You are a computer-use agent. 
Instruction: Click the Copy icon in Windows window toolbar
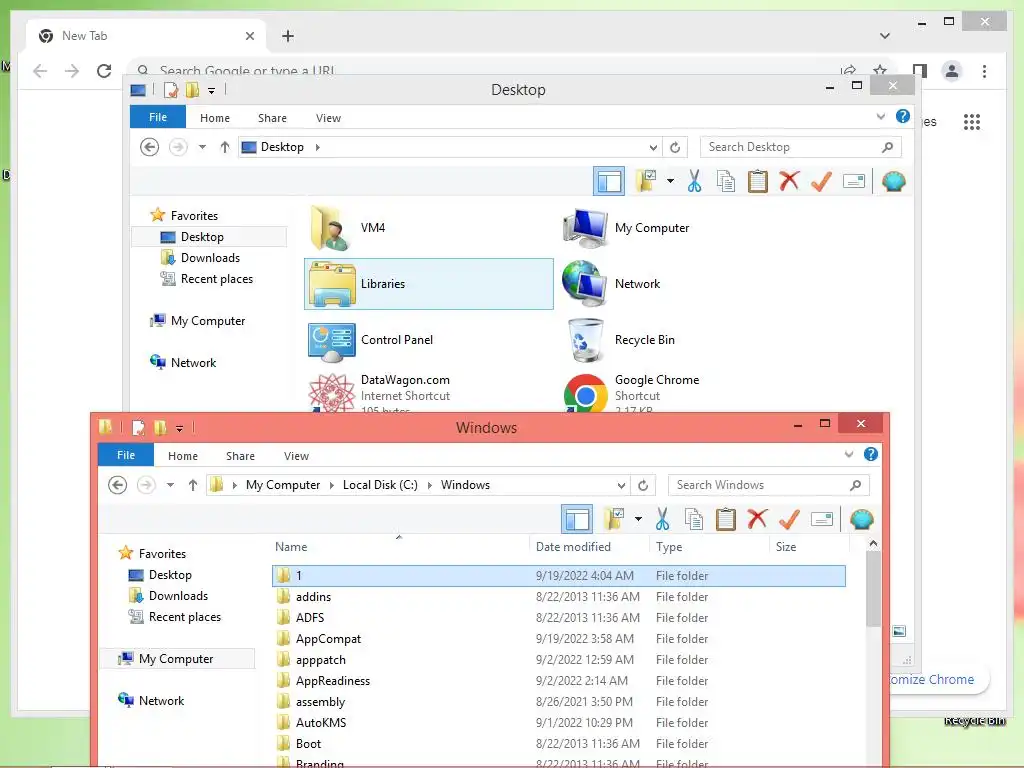(694, 519)
